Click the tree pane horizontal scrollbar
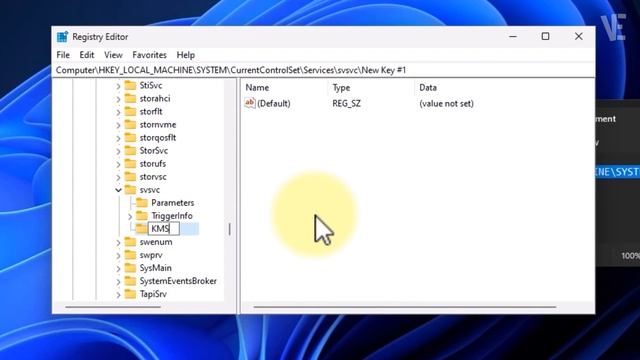This screenshot has width=640, height=360. point(113,307)
